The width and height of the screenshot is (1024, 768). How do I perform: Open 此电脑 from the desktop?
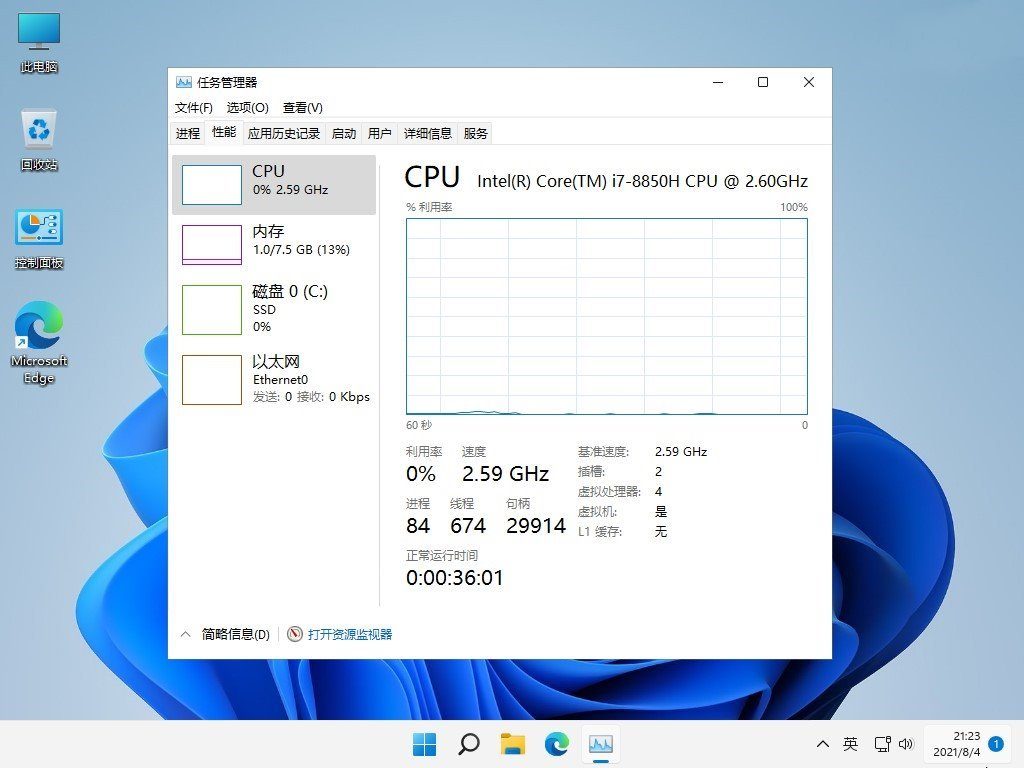coord(37,38)
